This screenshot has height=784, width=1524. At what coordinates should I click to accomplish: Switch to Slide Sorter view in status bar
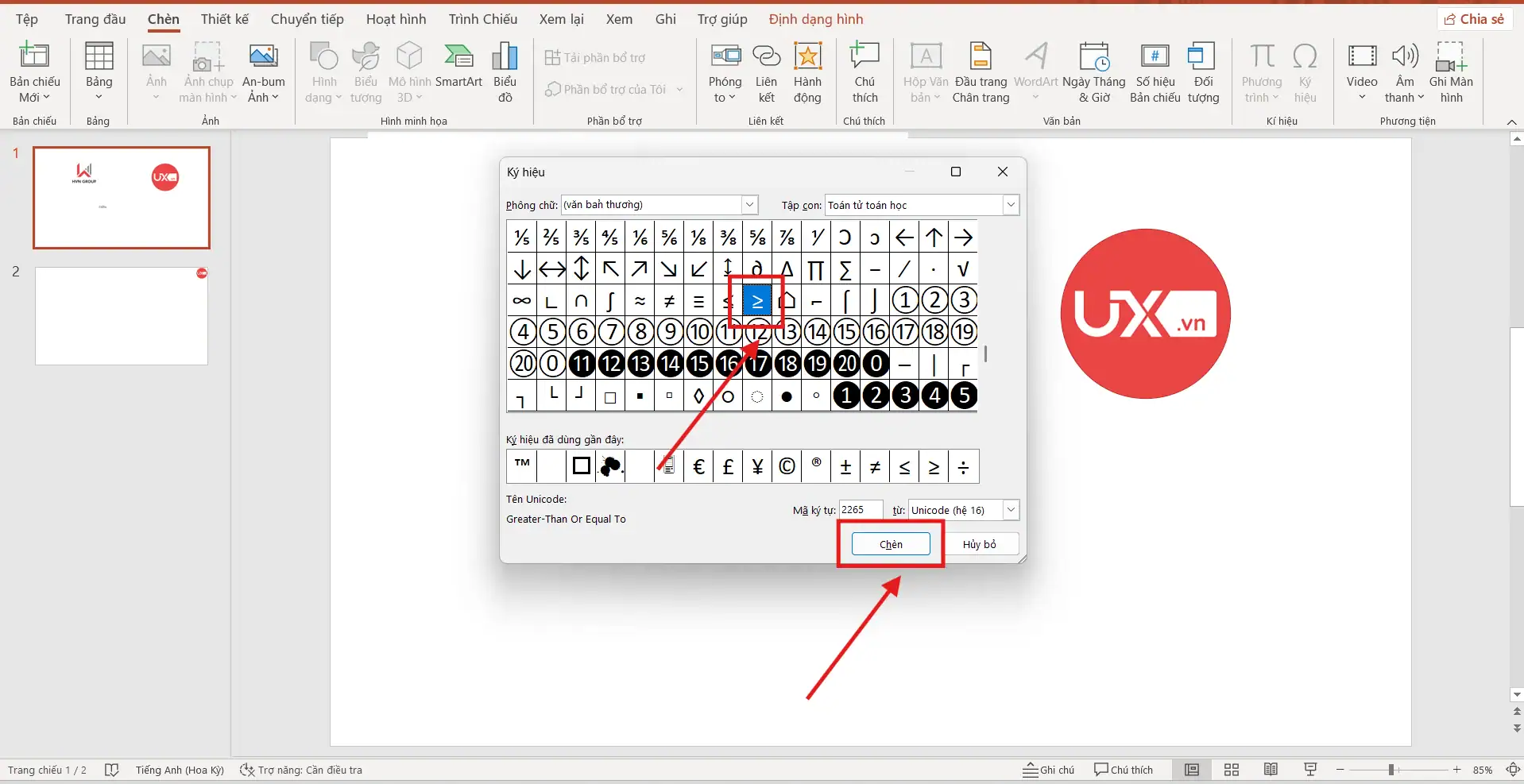pyautogui.click(x=1232, y=770)
